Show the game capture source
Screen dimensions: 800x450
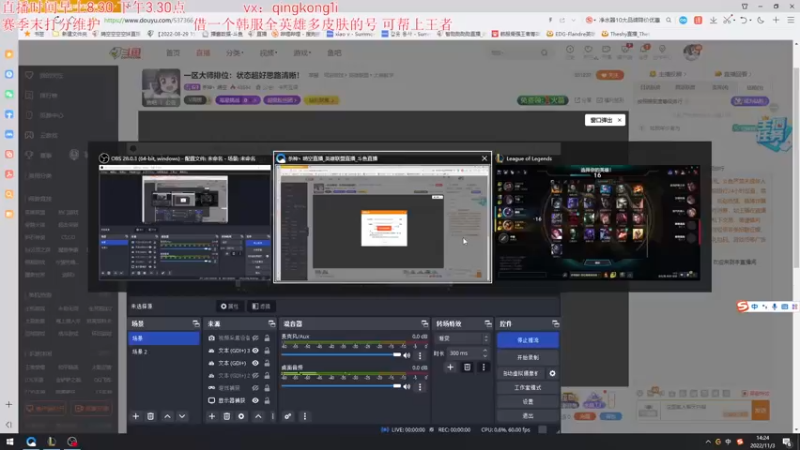(x=255, y=388)
